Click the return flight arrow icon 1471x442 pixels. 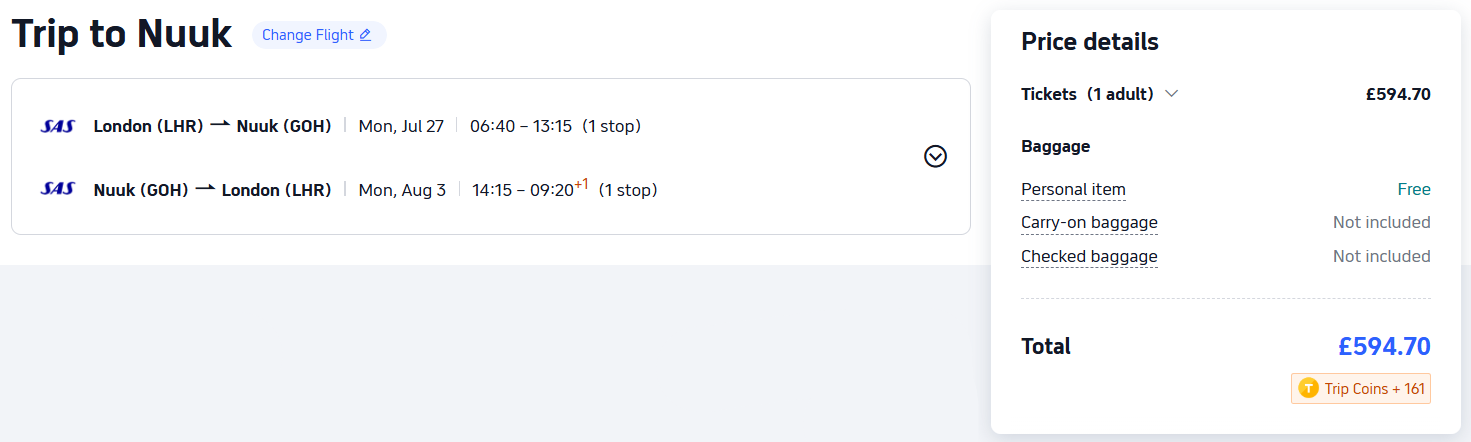point(205,188)
